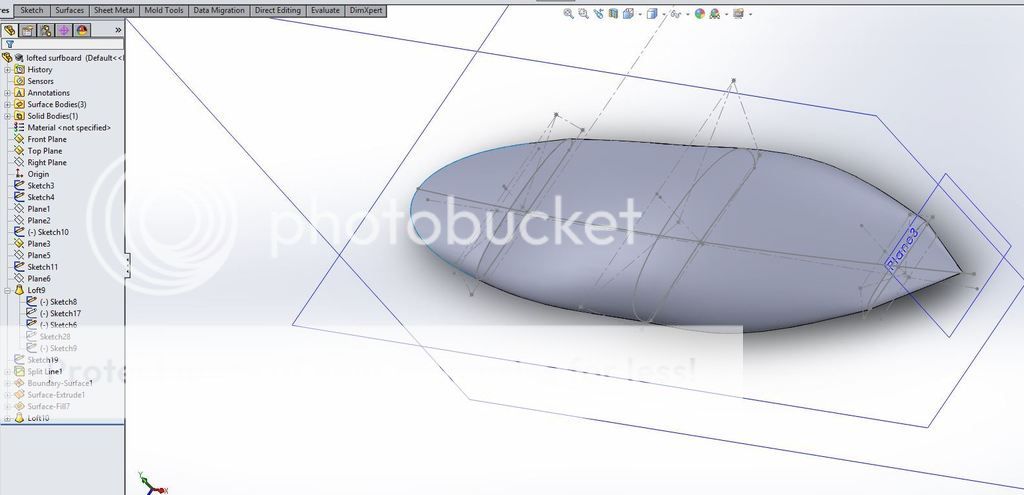Click the Zoom to Fit magnifier icon
The width and height of the screenshot is (1024, 495).
coord(569,14)
